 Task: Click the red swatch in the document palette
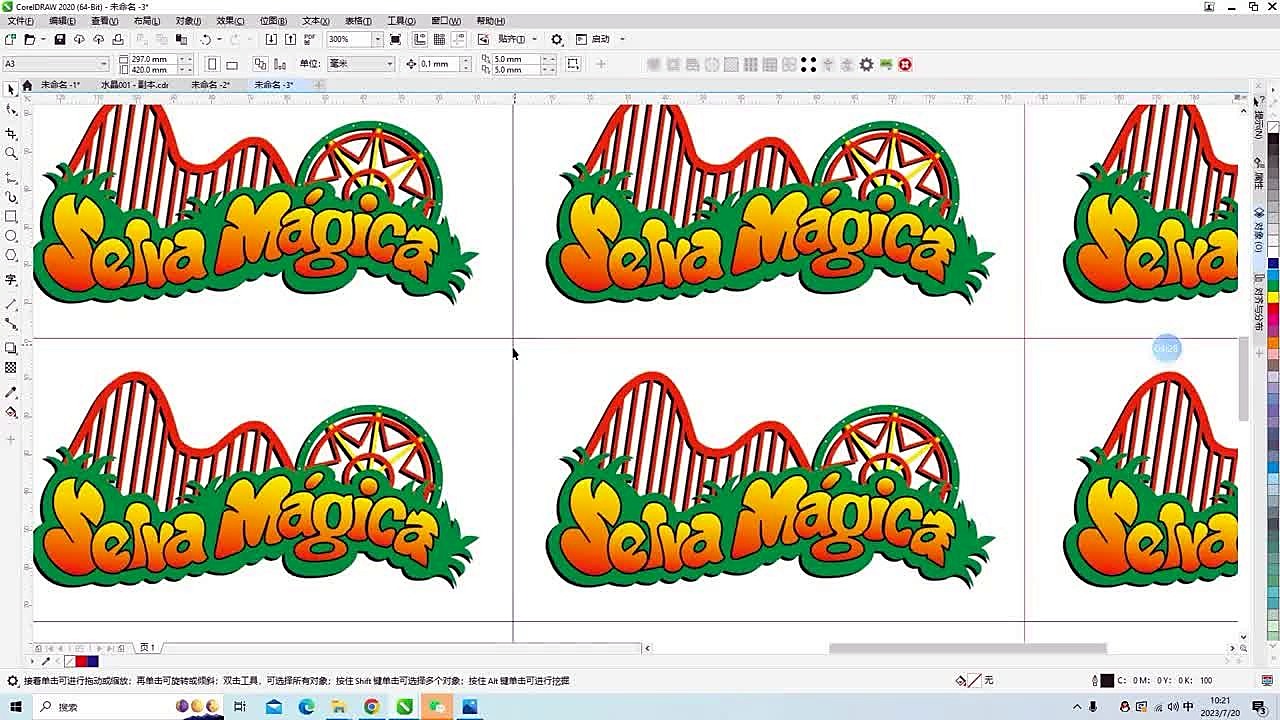82,661
